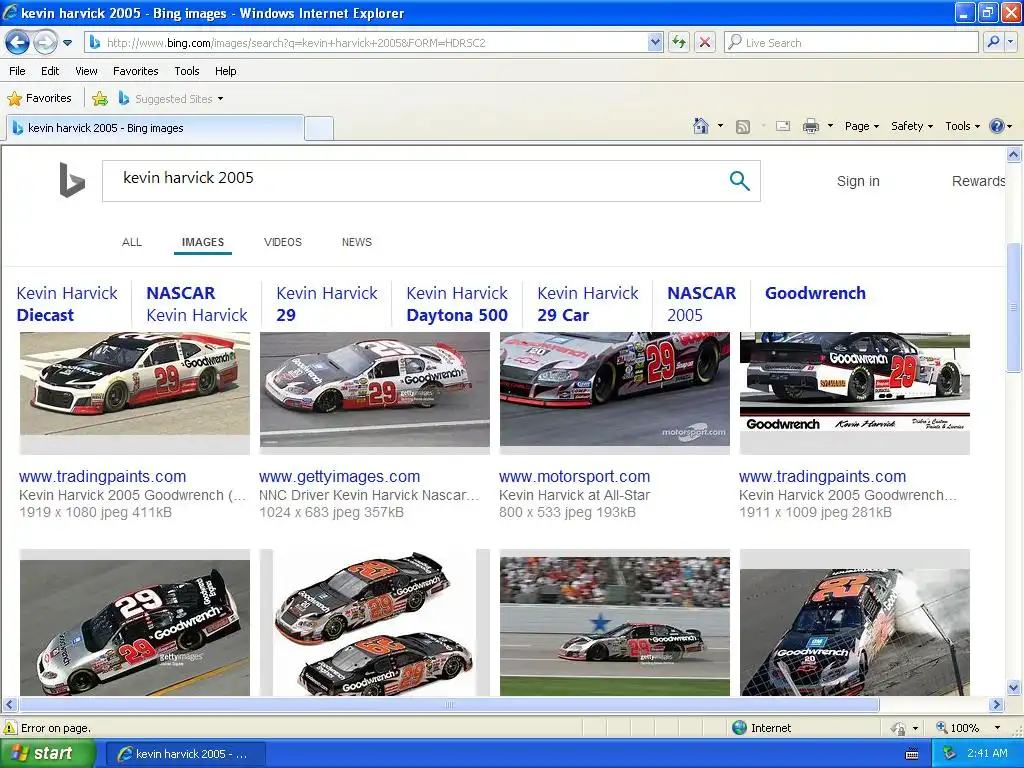This screenshot has height=768, width=1024.
Task: Click the Bing search magnifier icon
Action: coord(739,181)
